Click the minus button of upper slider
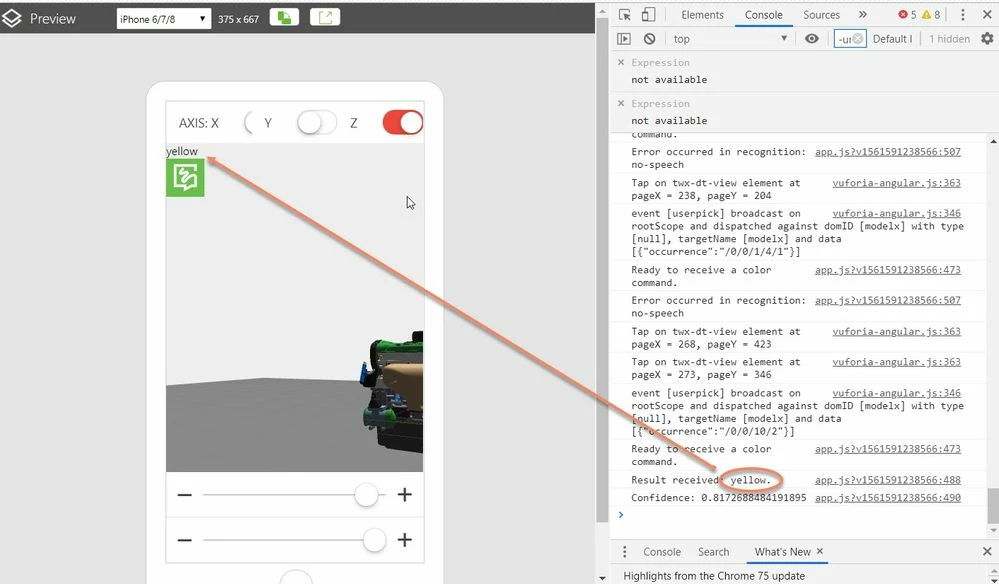Viewport: 999px width, 584px height. click(185, 495)
